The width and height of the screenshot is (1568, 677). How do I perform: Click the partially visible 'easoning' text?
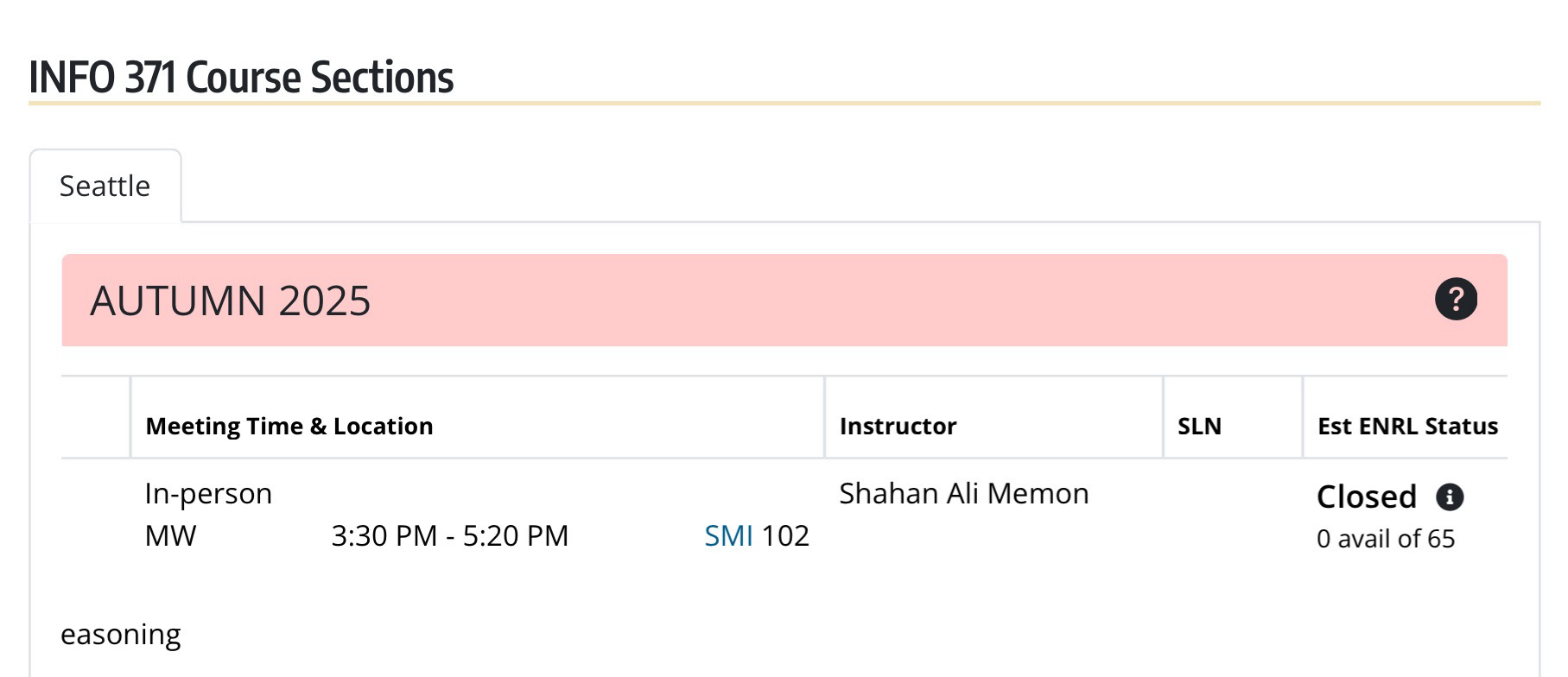[x=120, y=634]
